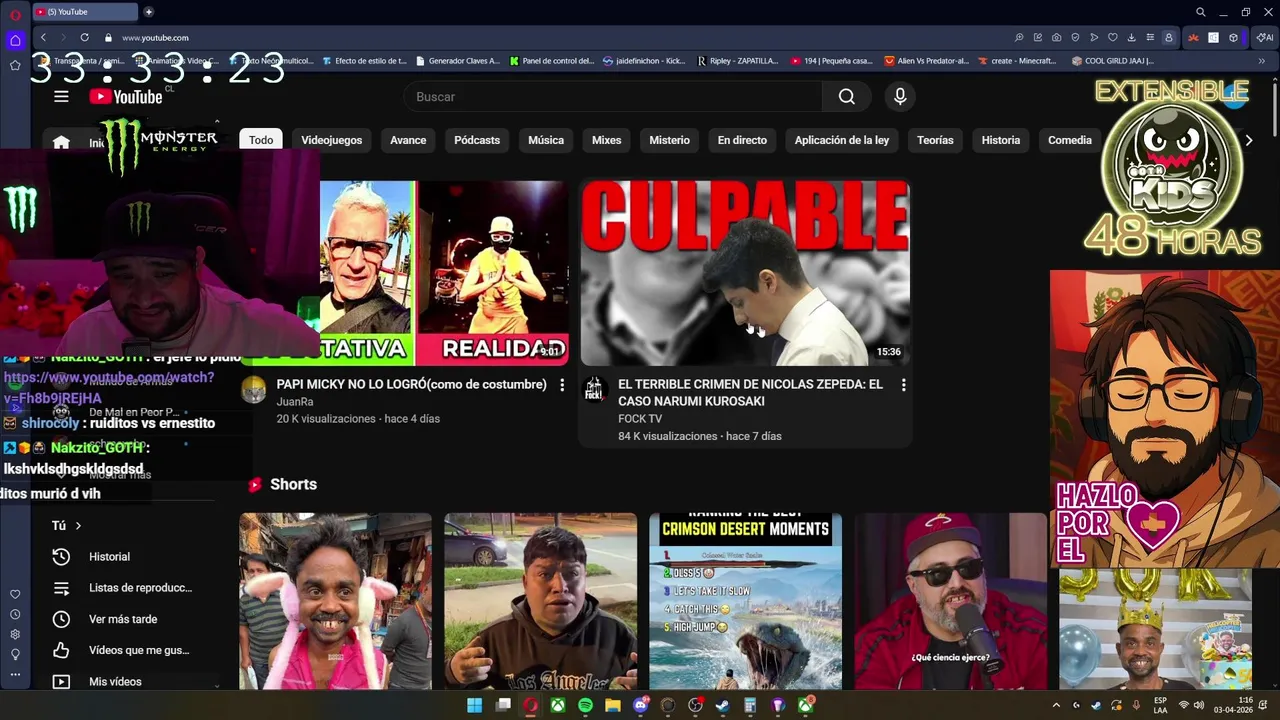
Task: Select the Teorías filter chip
Action: pyautogui.click(x=935, y=140)
